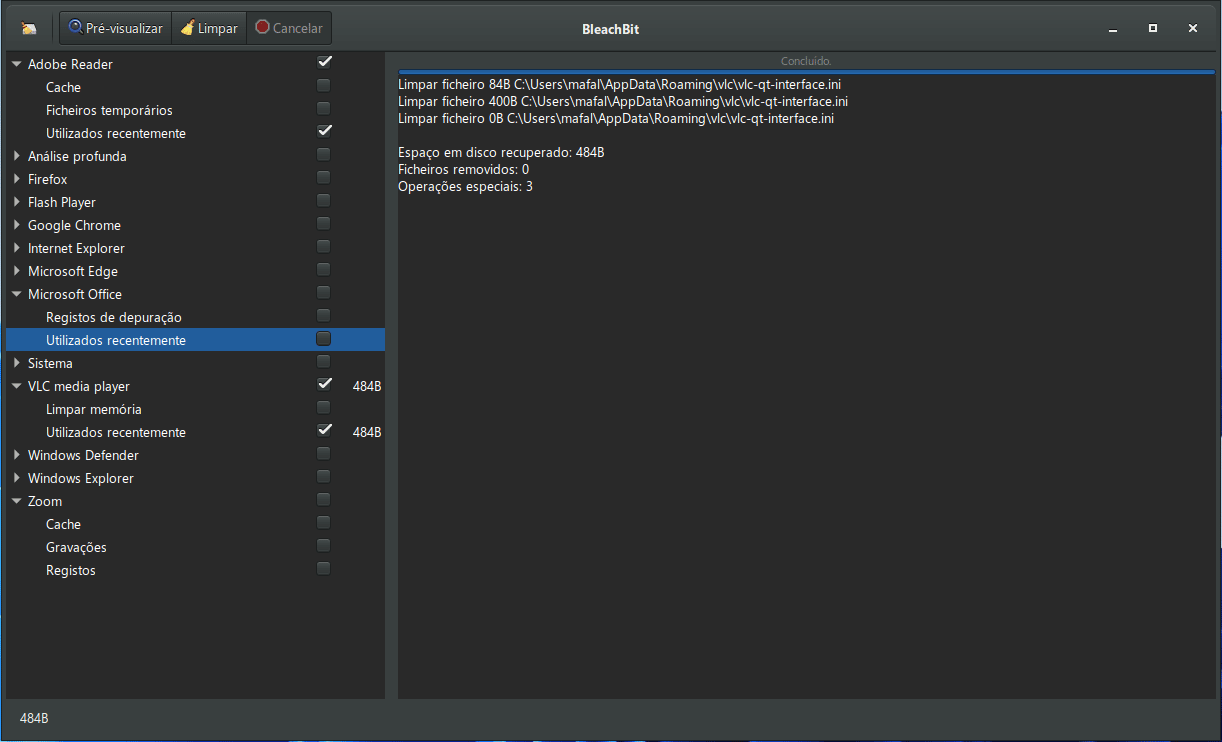The image size is (1222, 742).
Task: Expand the Análise profunda group
Action: (x=16, y=156)
